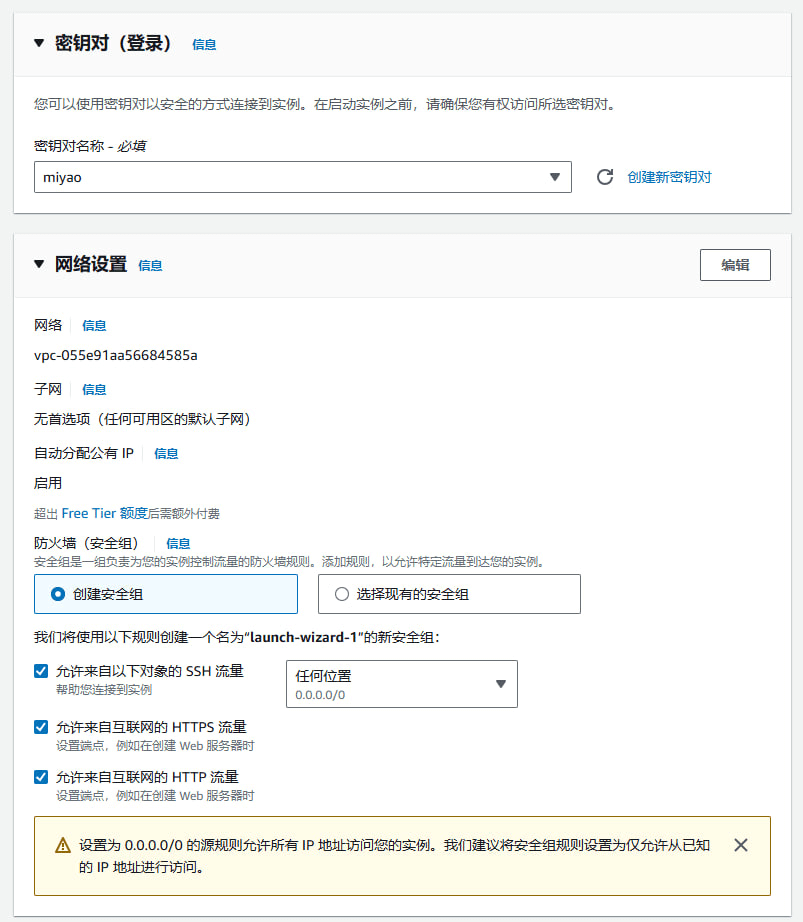Click 信息 next to the 网络 label
Screen dimensions: 803x922
(x=94, y=325)
